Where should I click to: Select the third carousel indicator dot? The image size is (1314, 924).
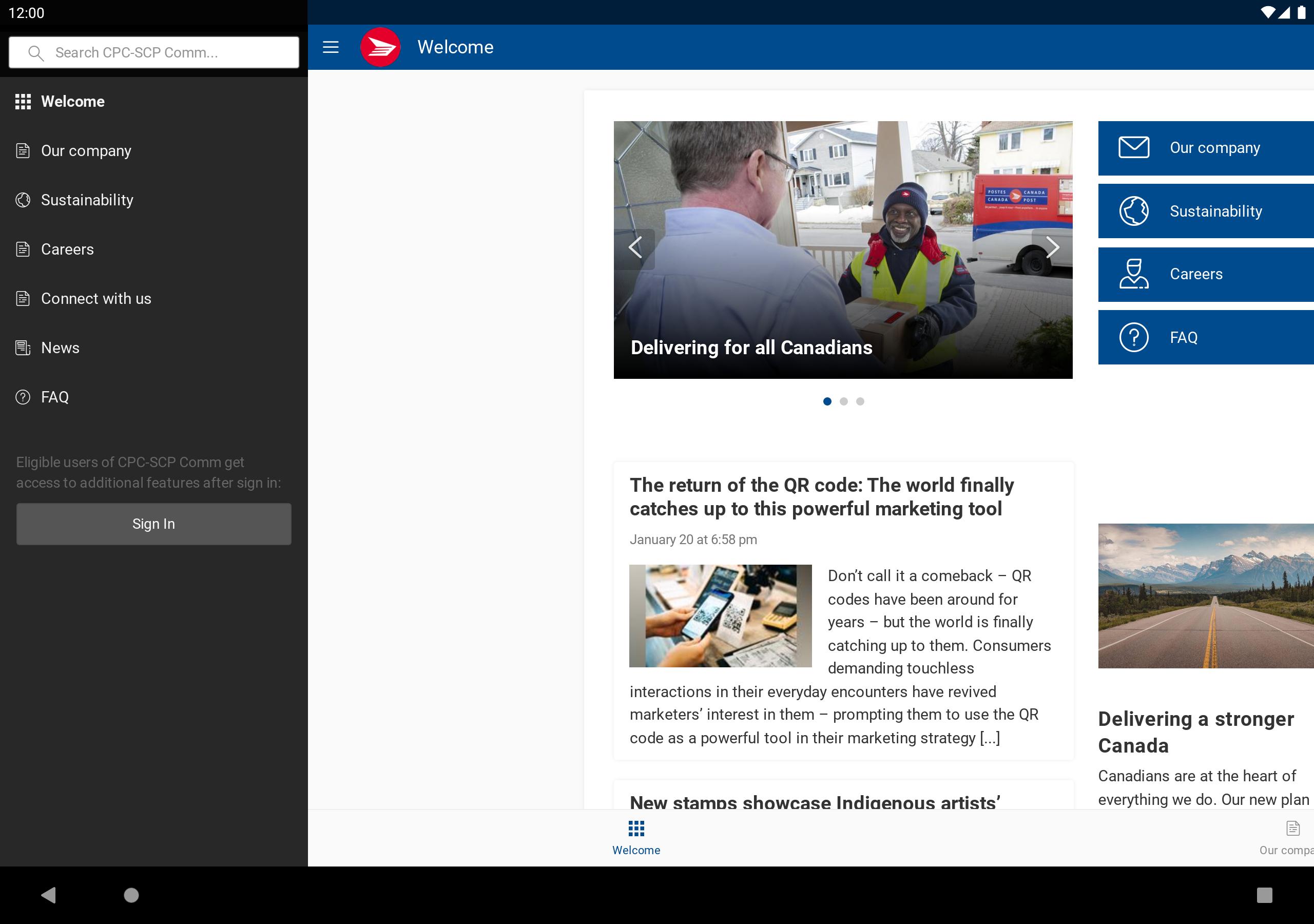(860, 401)
